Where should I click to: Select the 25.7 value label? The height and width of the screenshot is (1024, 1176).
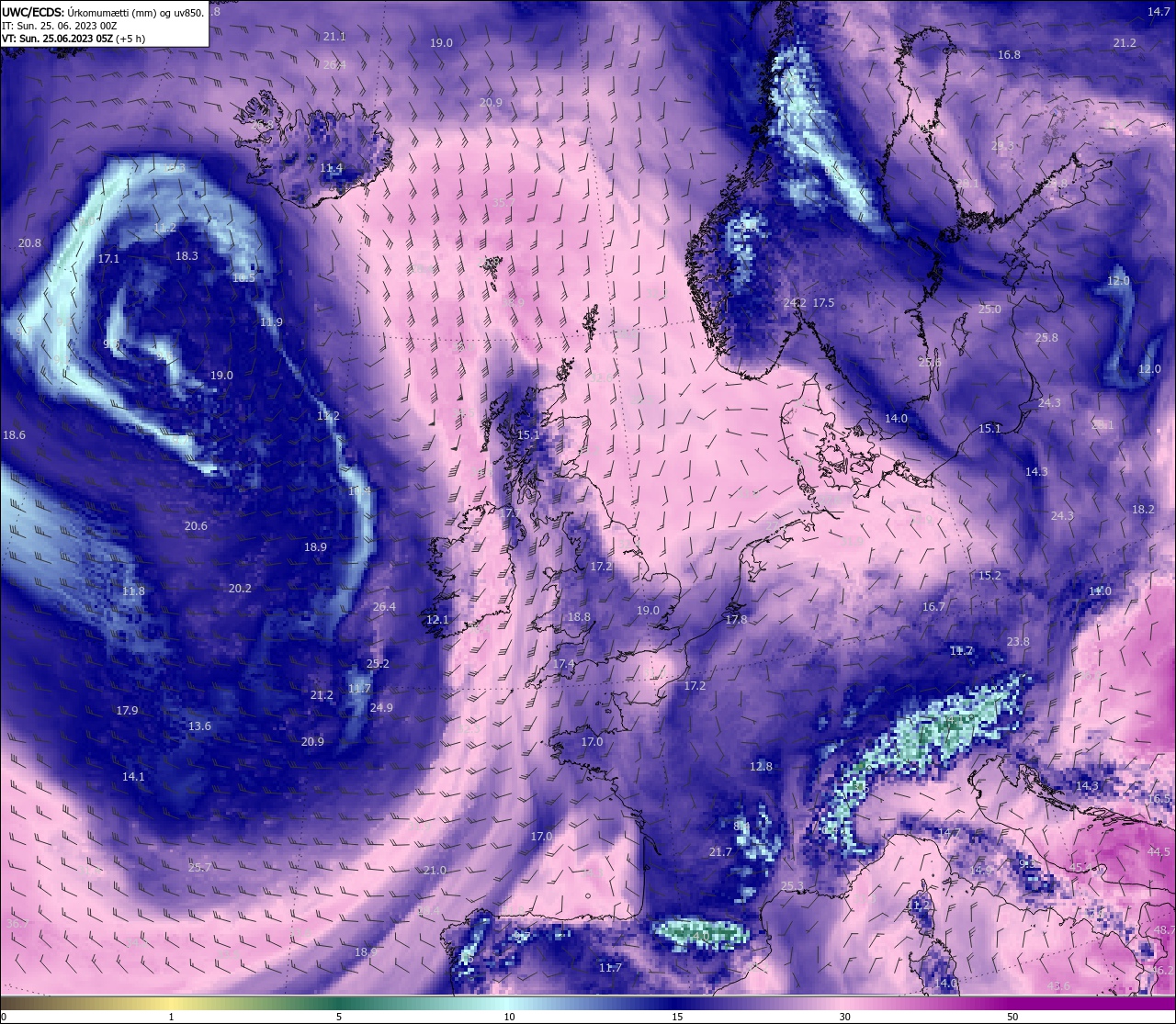[x=199, y=868]
